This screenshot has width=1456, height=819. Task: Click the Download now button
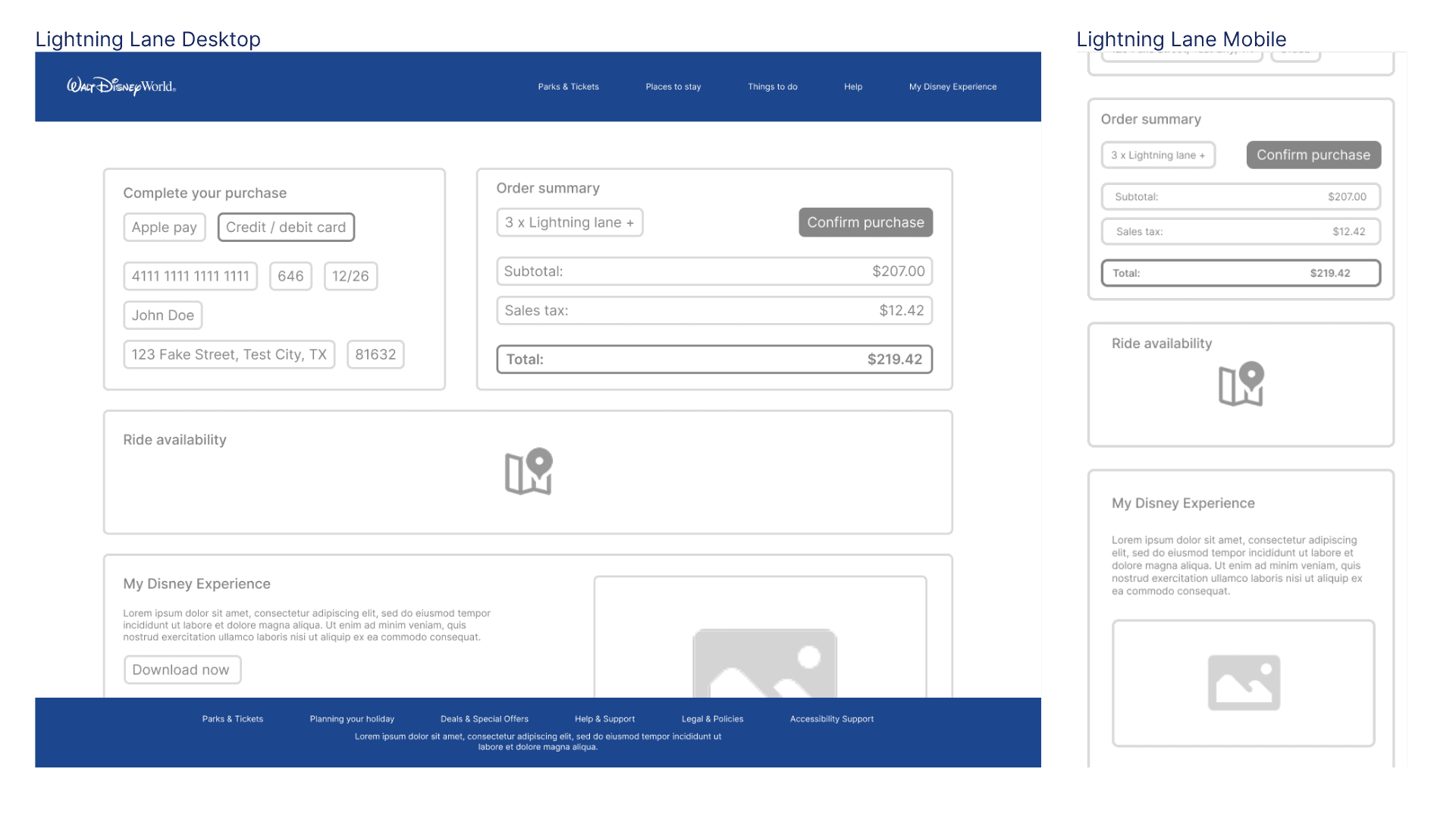click(x=182, y=670)
